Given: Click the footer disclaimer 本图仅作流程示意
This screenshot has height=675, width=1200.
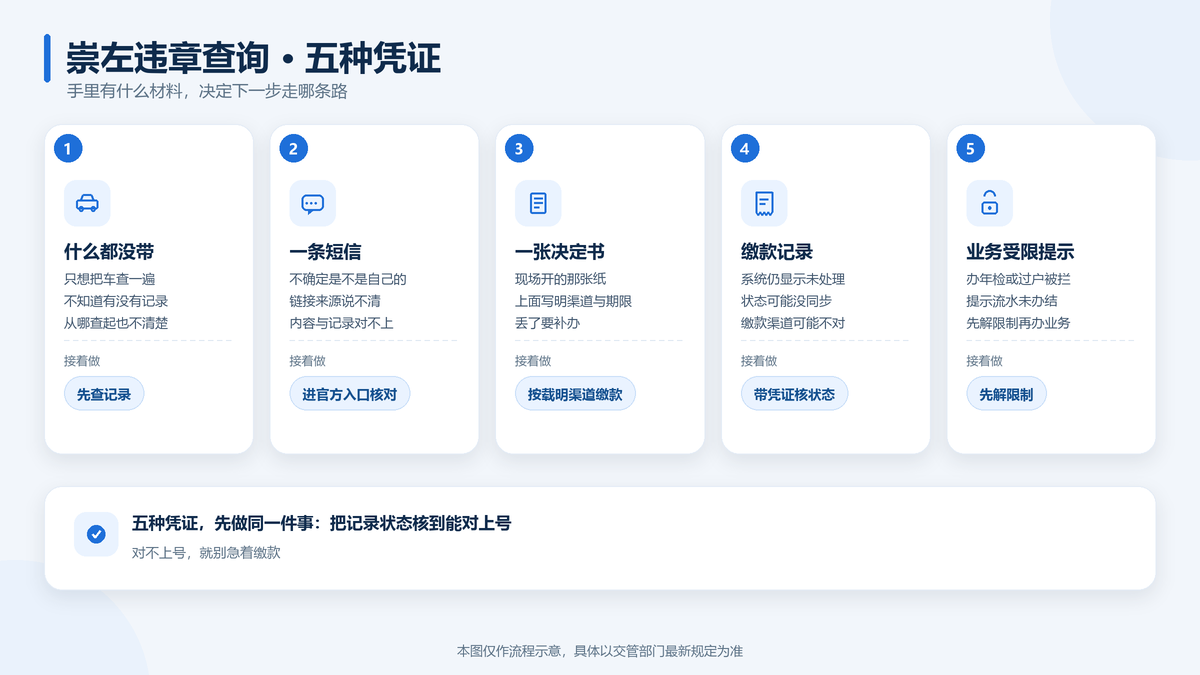Looking at the screenshot, I should [x=510, y=651].
